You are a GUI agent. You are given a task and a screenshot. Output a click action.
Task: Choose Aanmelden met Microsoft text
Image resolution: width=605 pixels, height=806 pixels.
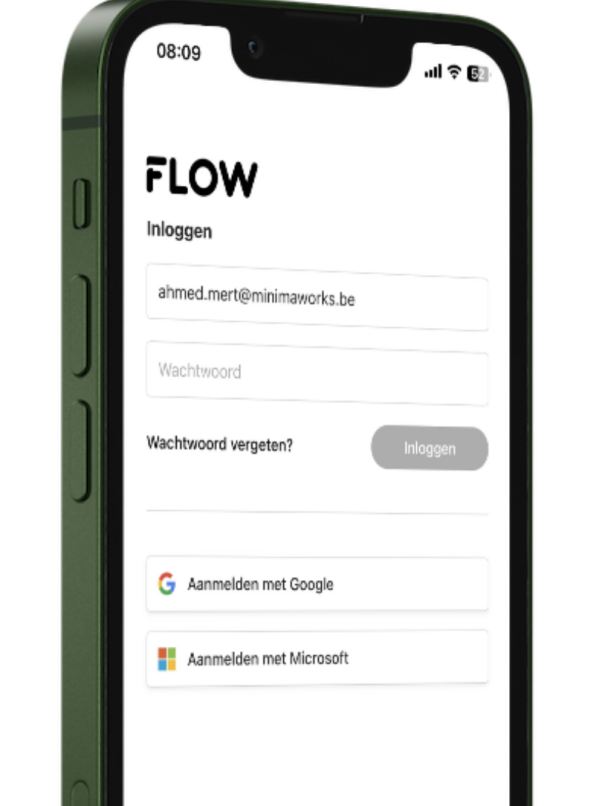tap(268, 658)
